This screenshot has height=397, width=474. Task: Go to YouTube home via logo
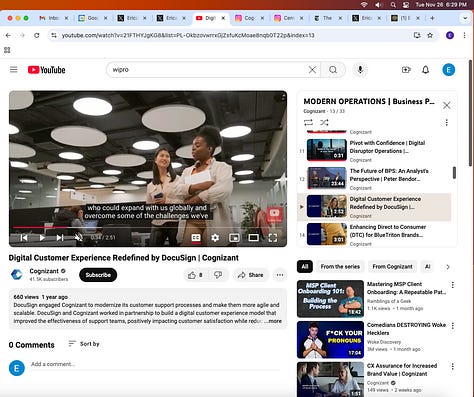[x=46, y=70]
